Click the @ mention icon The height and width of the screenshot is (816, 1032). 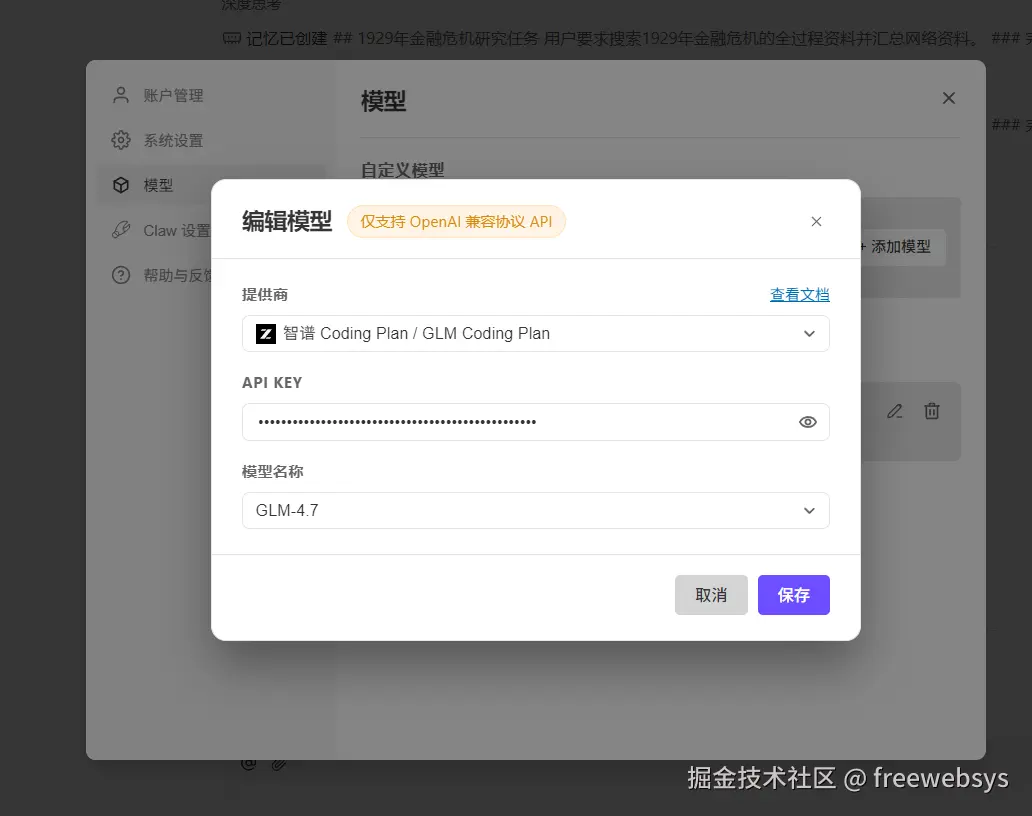coord(249,763)
